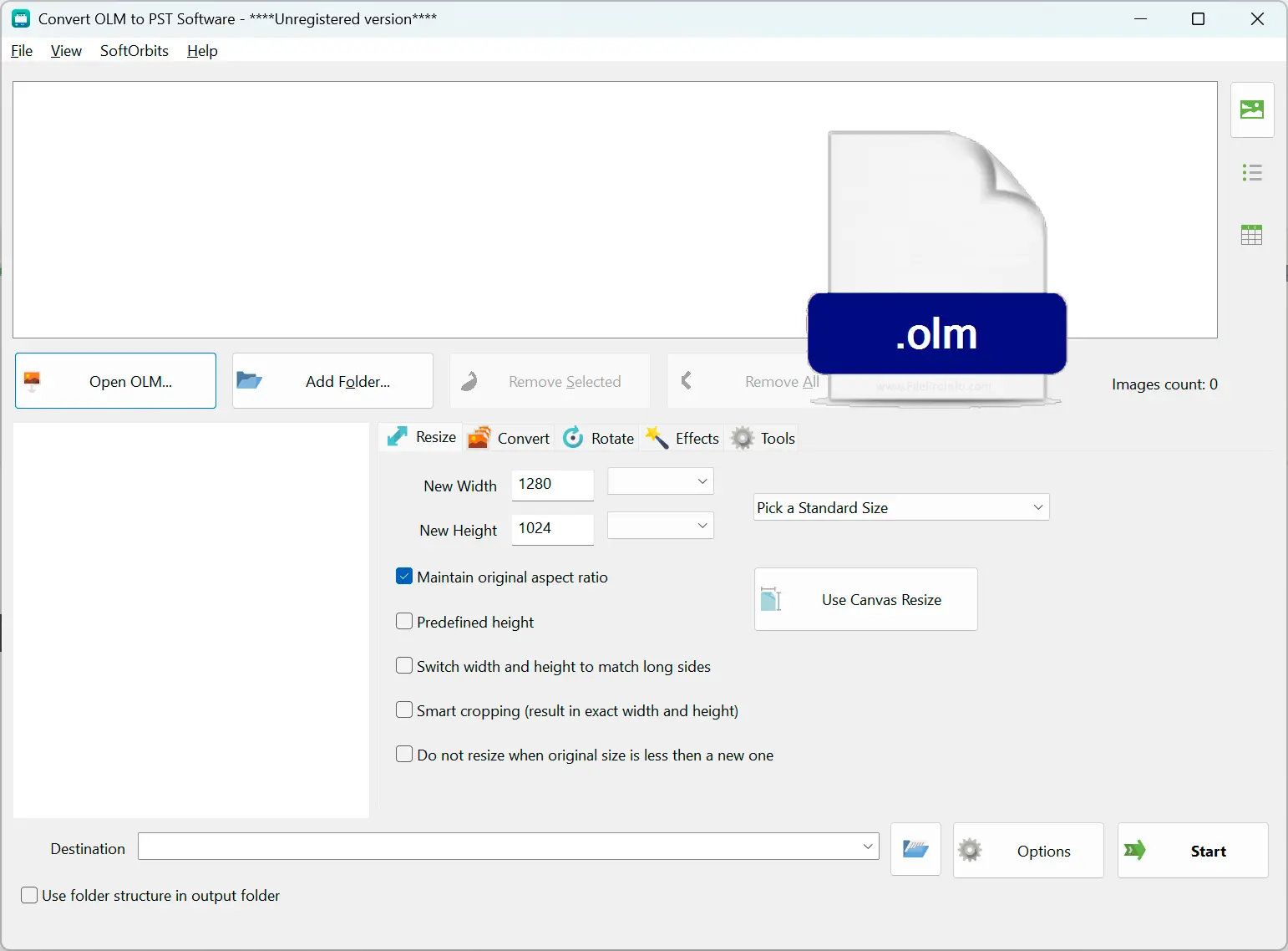Click the green Start arrow icon
The width and height of the screenshot is (1288, 951).
pos(1135,851)
